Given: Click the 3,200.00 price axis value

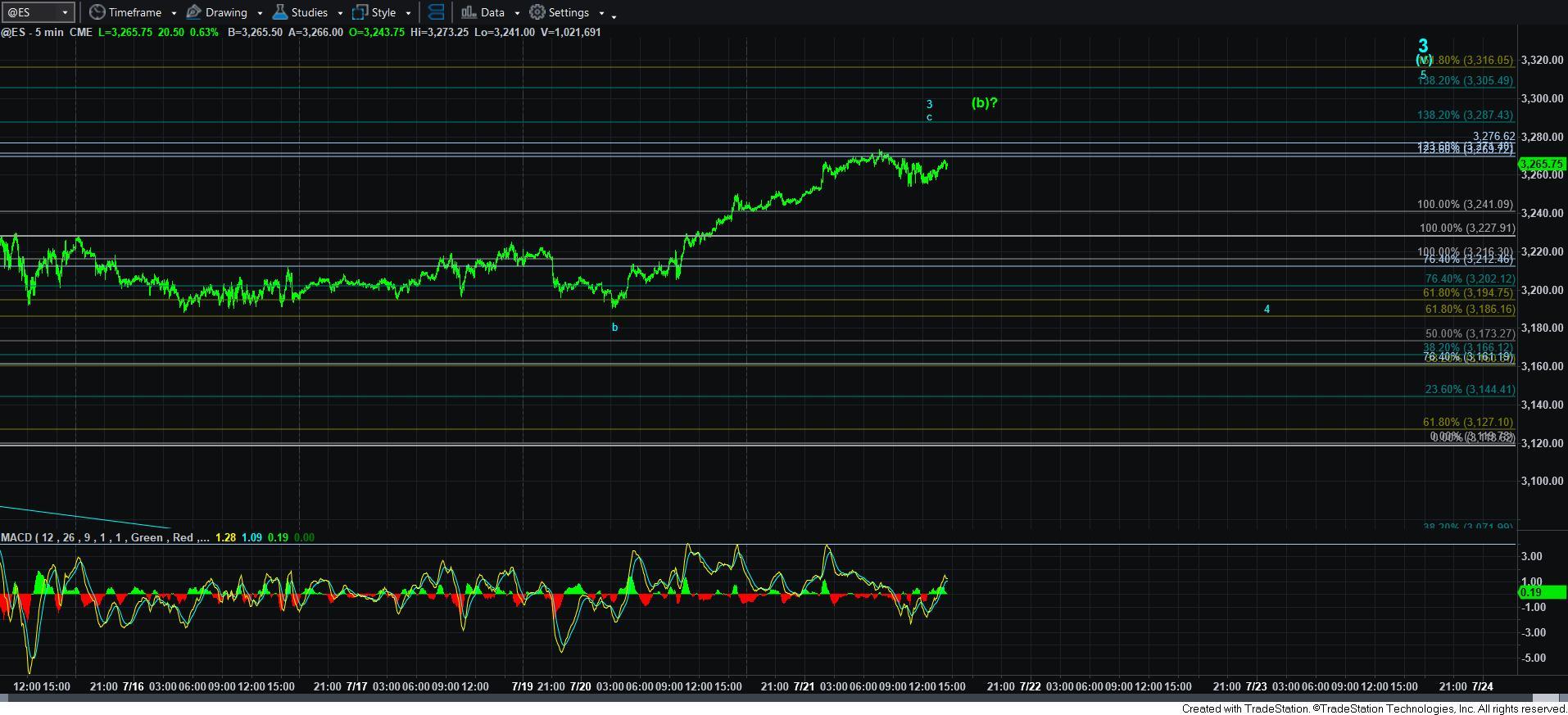Looking at the screenshot, I should (x=1540, y=290).
